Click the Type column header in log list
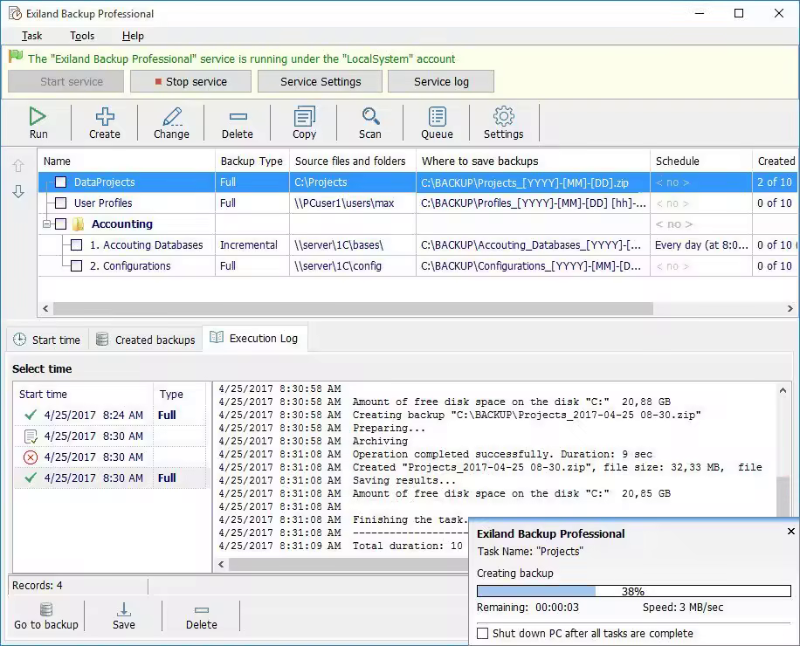Screen dimensions: 800x646 [x=181, y=394]
